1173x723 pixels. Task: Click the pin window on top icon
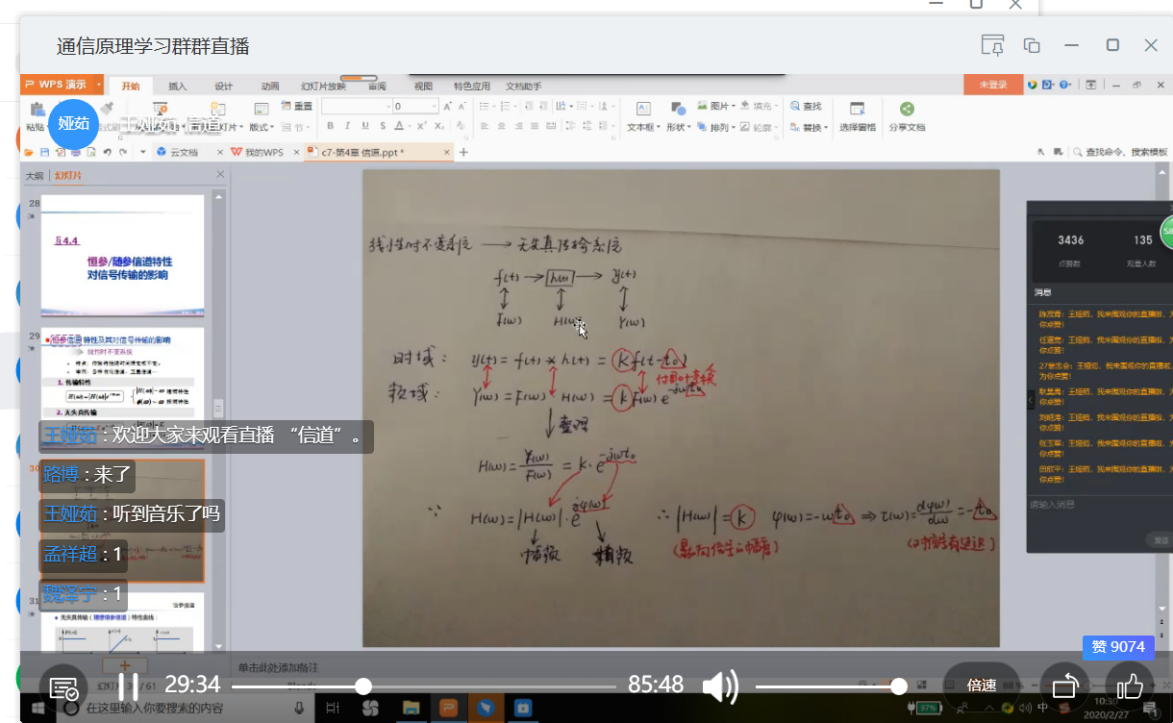992,45
